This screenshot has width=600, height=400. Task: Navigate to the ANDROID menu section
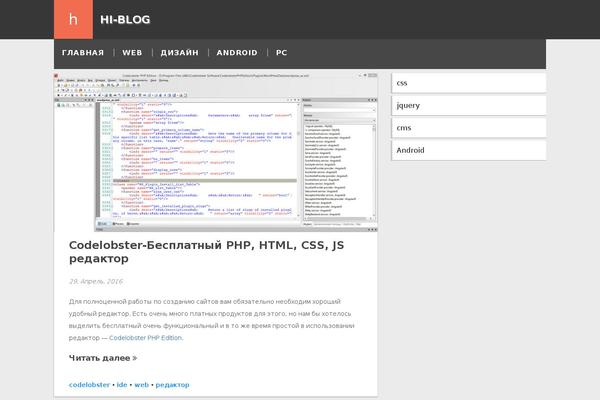tap(237, 53)
